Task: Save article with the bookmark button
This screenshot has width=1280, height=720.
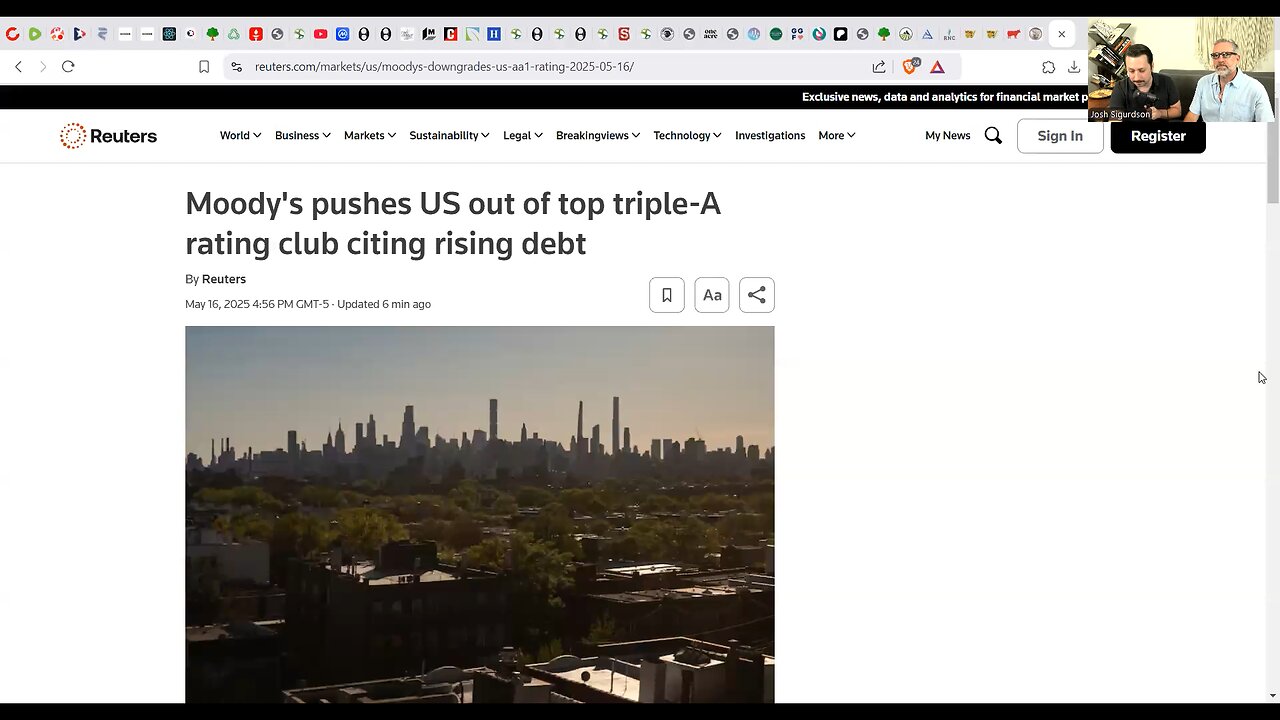Action: coord(667,295)
